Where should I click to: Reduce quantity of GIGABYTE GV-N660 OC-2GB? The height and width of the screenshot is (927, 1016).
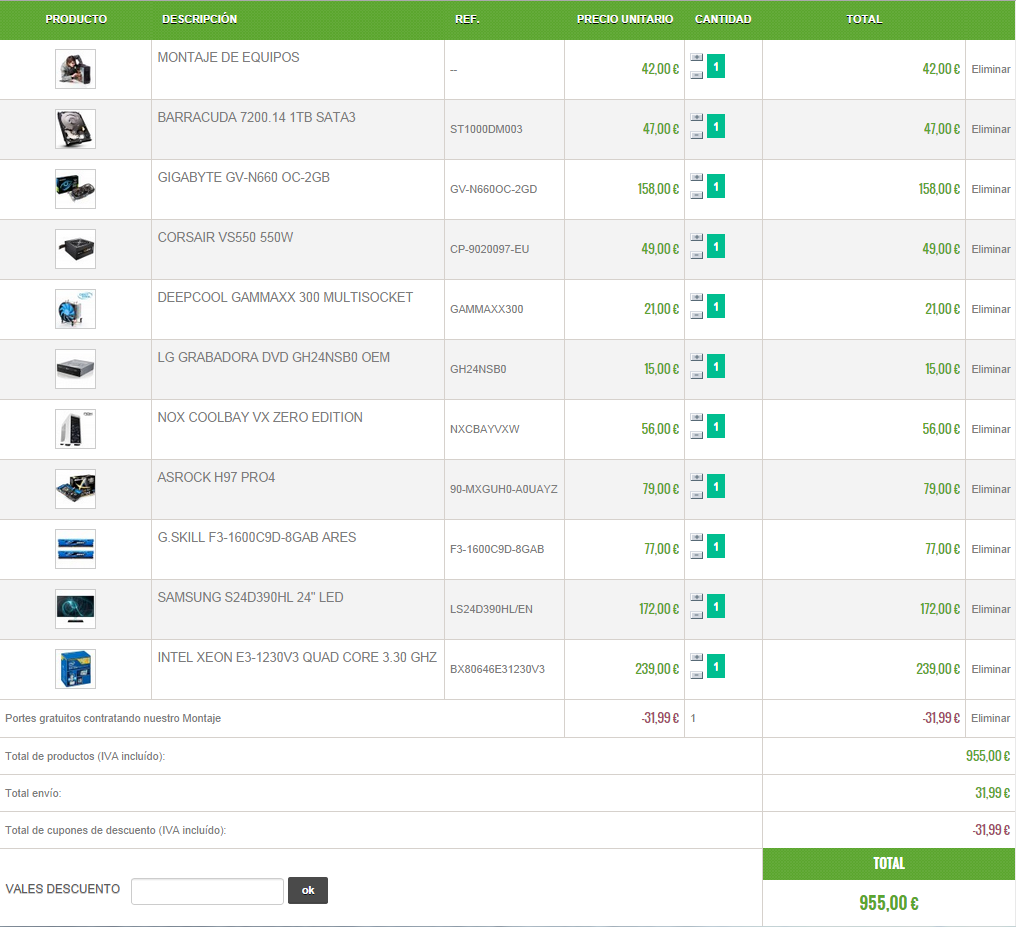[x=697, y=195]
